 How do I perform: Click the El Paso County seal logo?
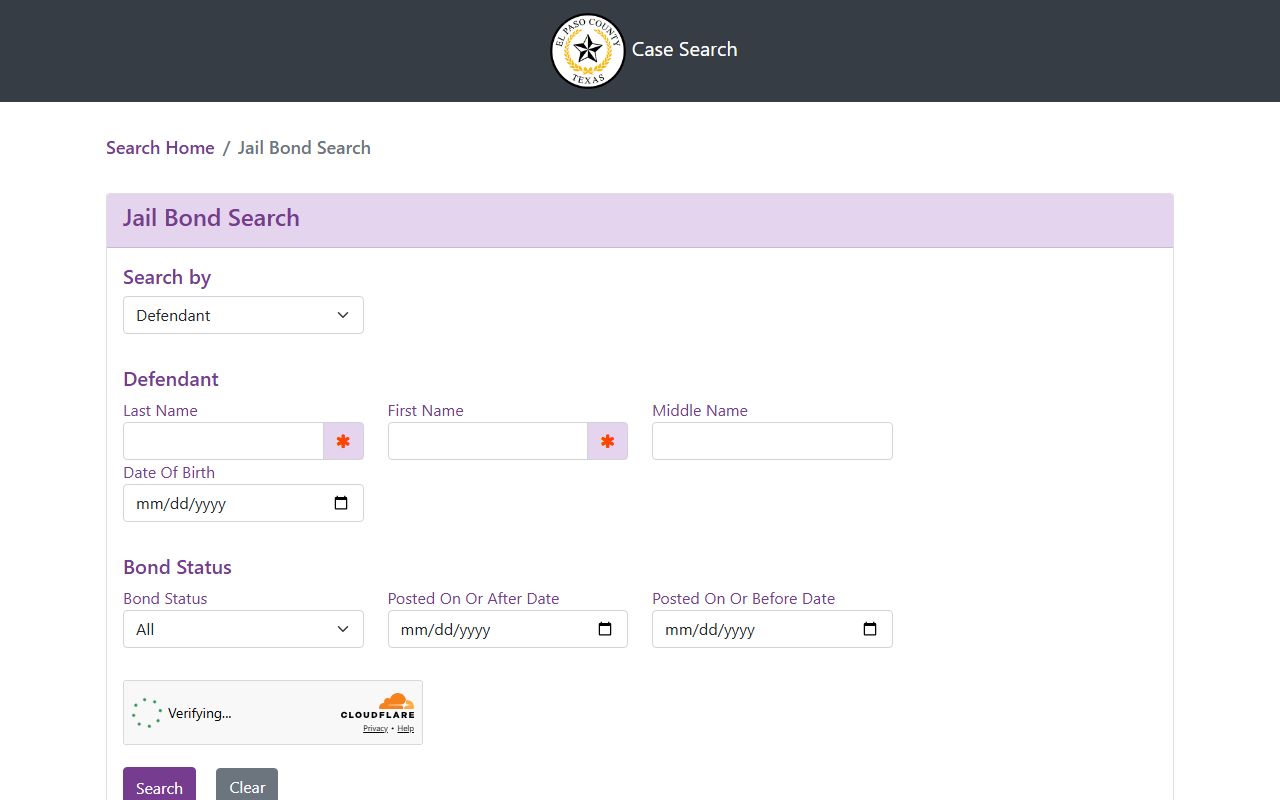pos(588,50)
